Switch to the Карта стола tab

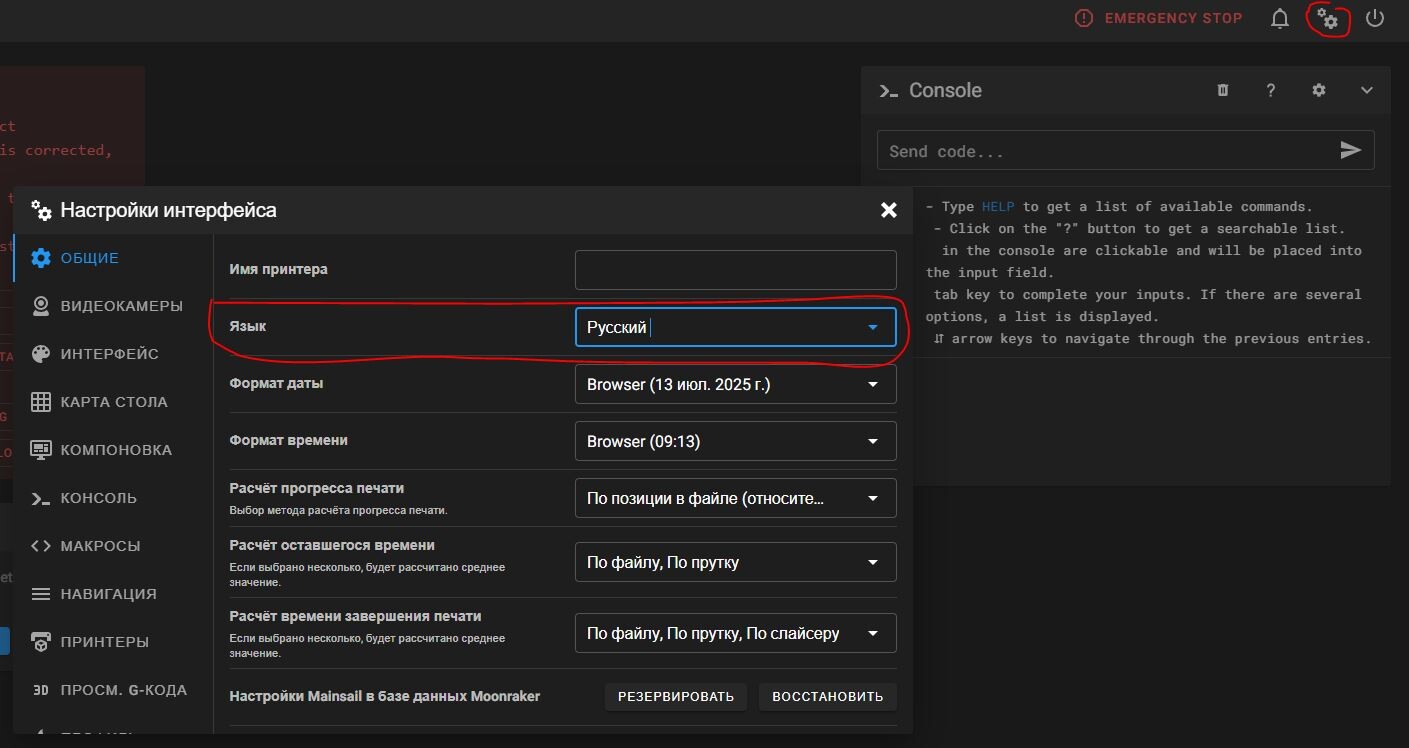click(x=113, y=402)
